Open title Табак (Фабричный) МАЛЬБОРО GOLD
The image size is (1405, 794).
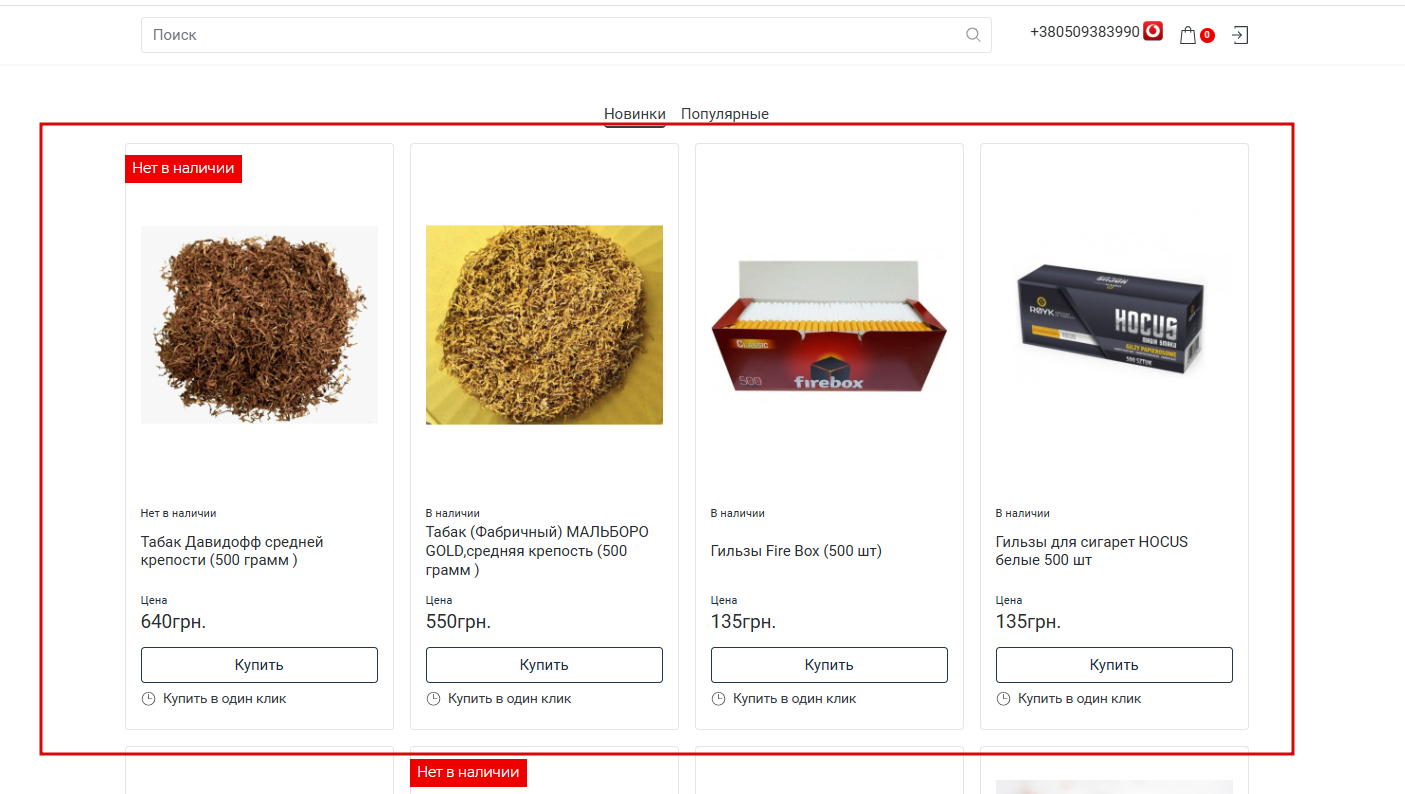point(537,551)
